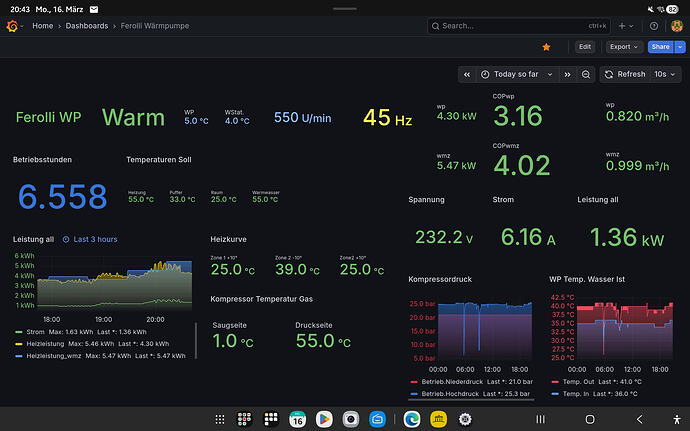Open WP Temp. Wasser Ist panel title

587,279
